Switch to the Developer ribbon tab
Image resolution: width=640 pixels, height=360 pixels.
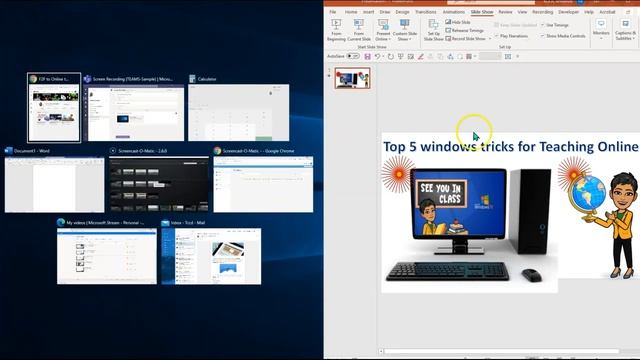(x=568, y=12)
